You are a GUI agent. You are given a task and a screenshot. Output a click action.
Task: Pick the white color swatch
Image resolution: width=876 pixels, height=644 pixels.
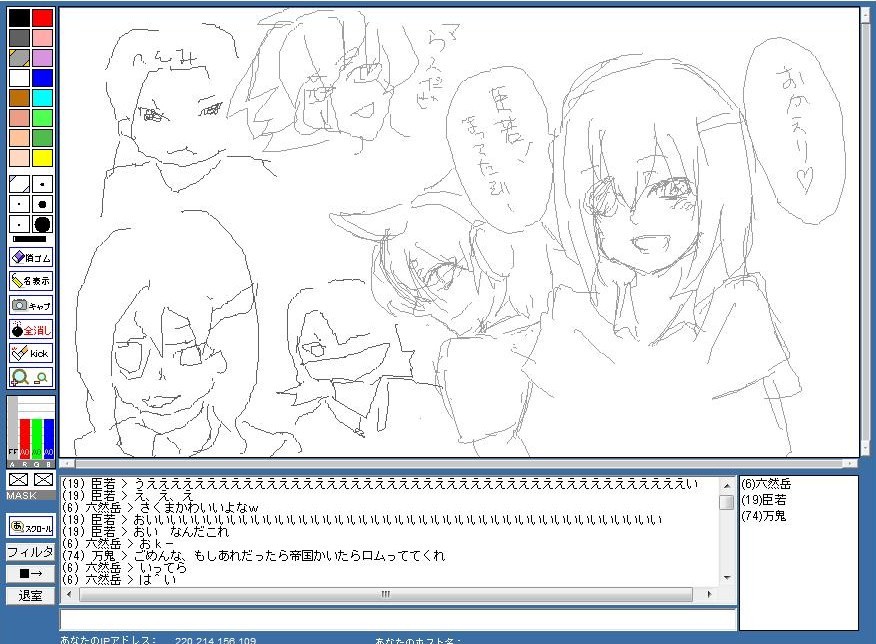point(20,78)
